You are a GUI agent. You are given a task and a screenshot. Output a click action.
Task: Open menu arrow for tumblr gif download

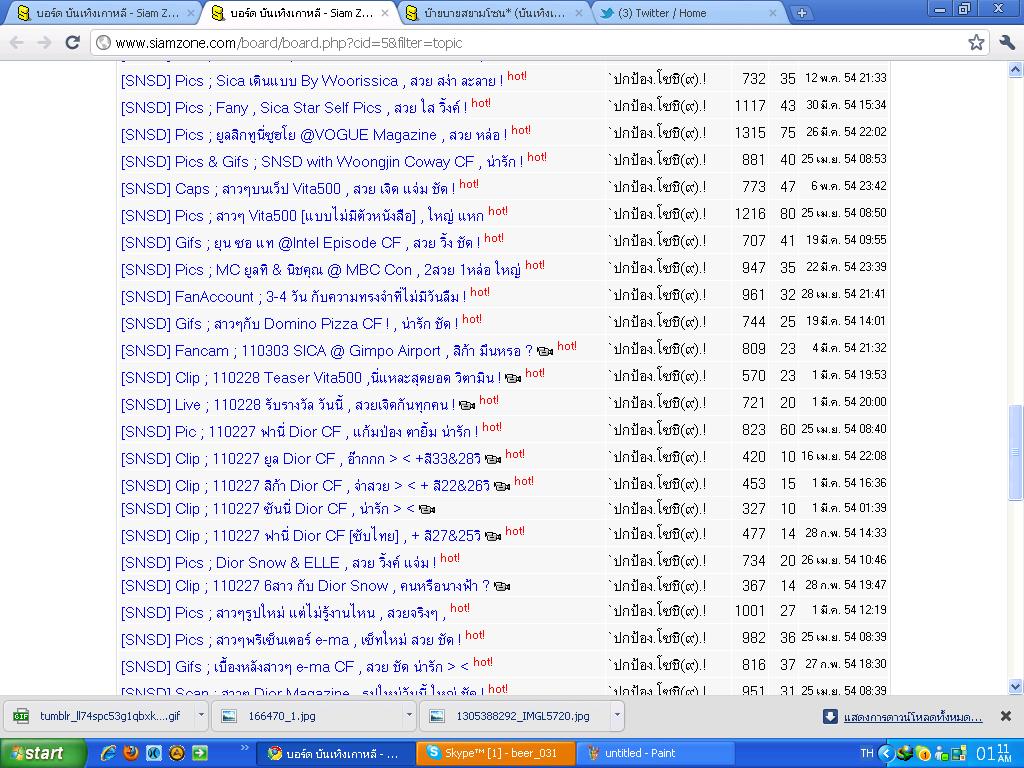(x=201, y=715)
